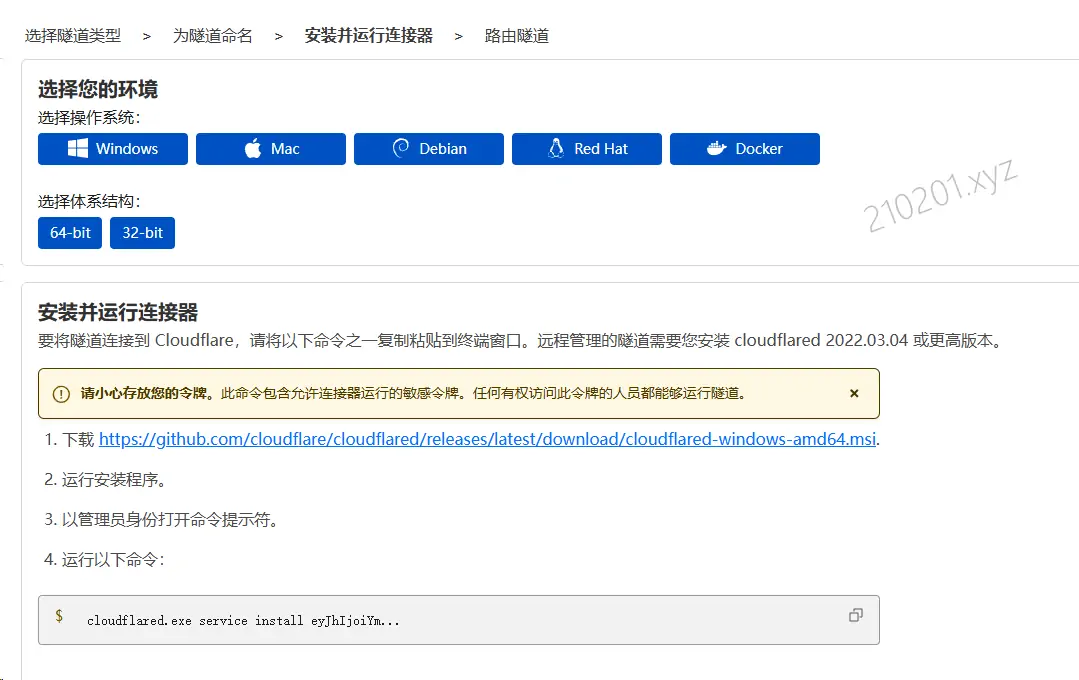Select Debian as the operating system
The height and width of the screenshot is (680, 1079).
pos(428,149)
